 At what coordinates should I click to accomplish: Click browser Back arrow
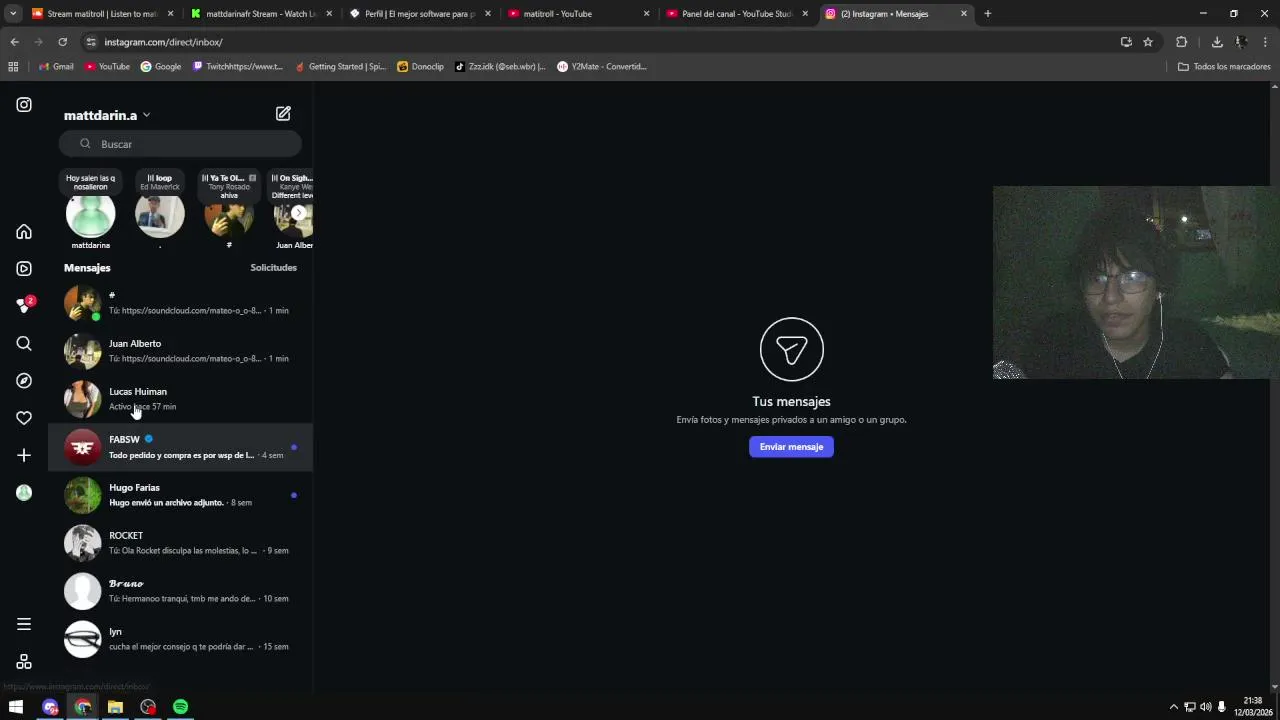click(x=14, y=42)
